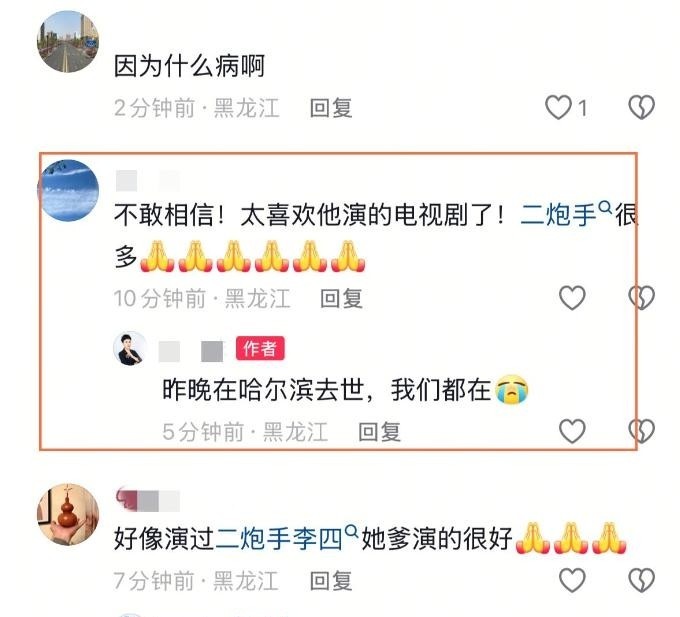Tap broken heart on '不敢相信' comment
This screenshot has height=617, width=680.
click(x=641, y=298)
